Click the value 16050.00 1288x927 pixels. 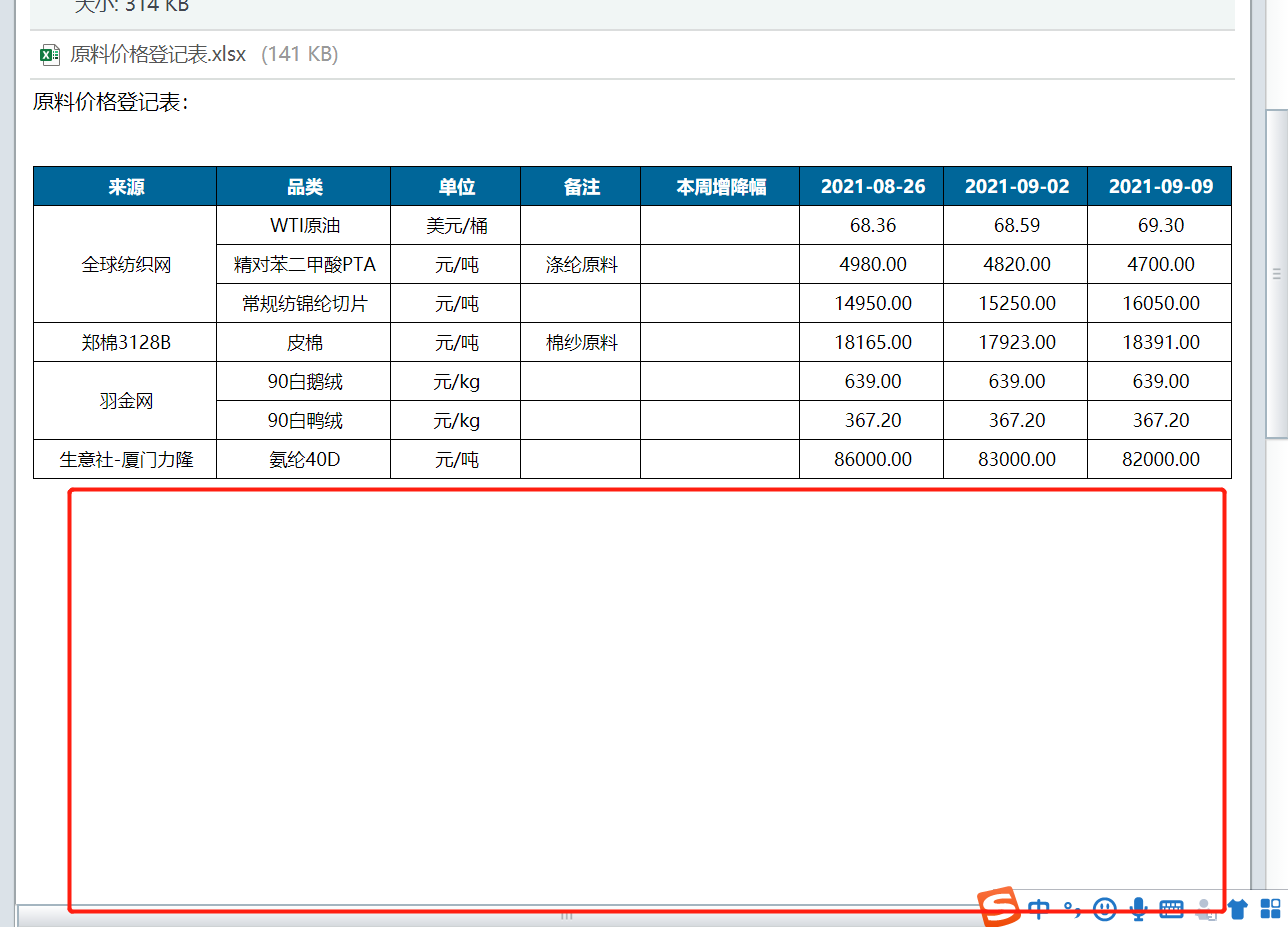pyautogui.click(x=1160, y=304)
